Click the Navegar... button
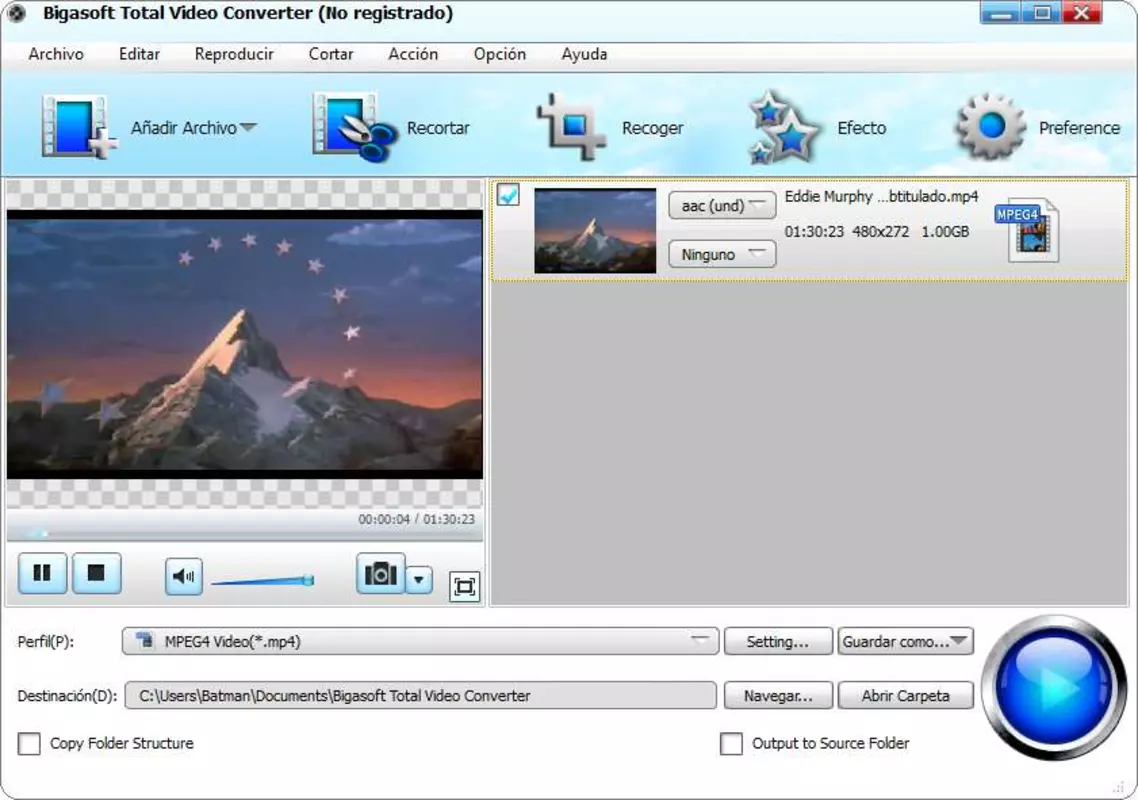 point(777,695)
